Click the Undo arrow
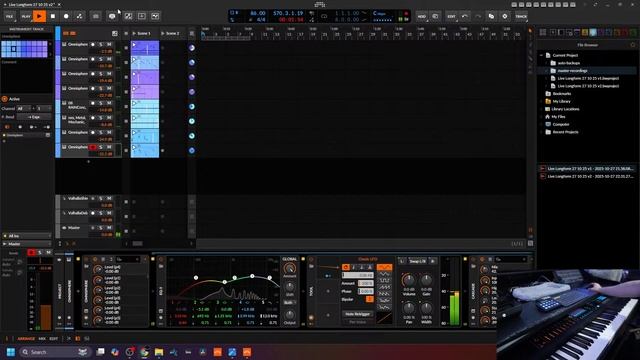Image resolution: width=640 pixels, height=360 pixels. 464,16
